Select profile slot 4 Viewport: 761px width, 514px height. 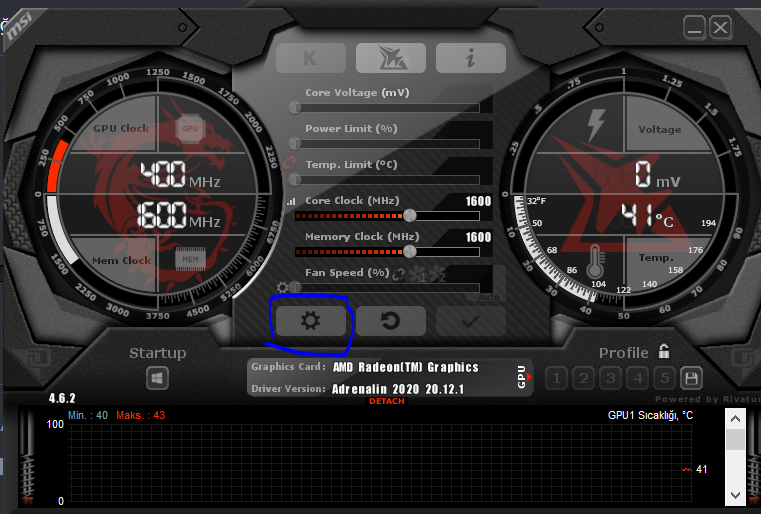(638, 378)
